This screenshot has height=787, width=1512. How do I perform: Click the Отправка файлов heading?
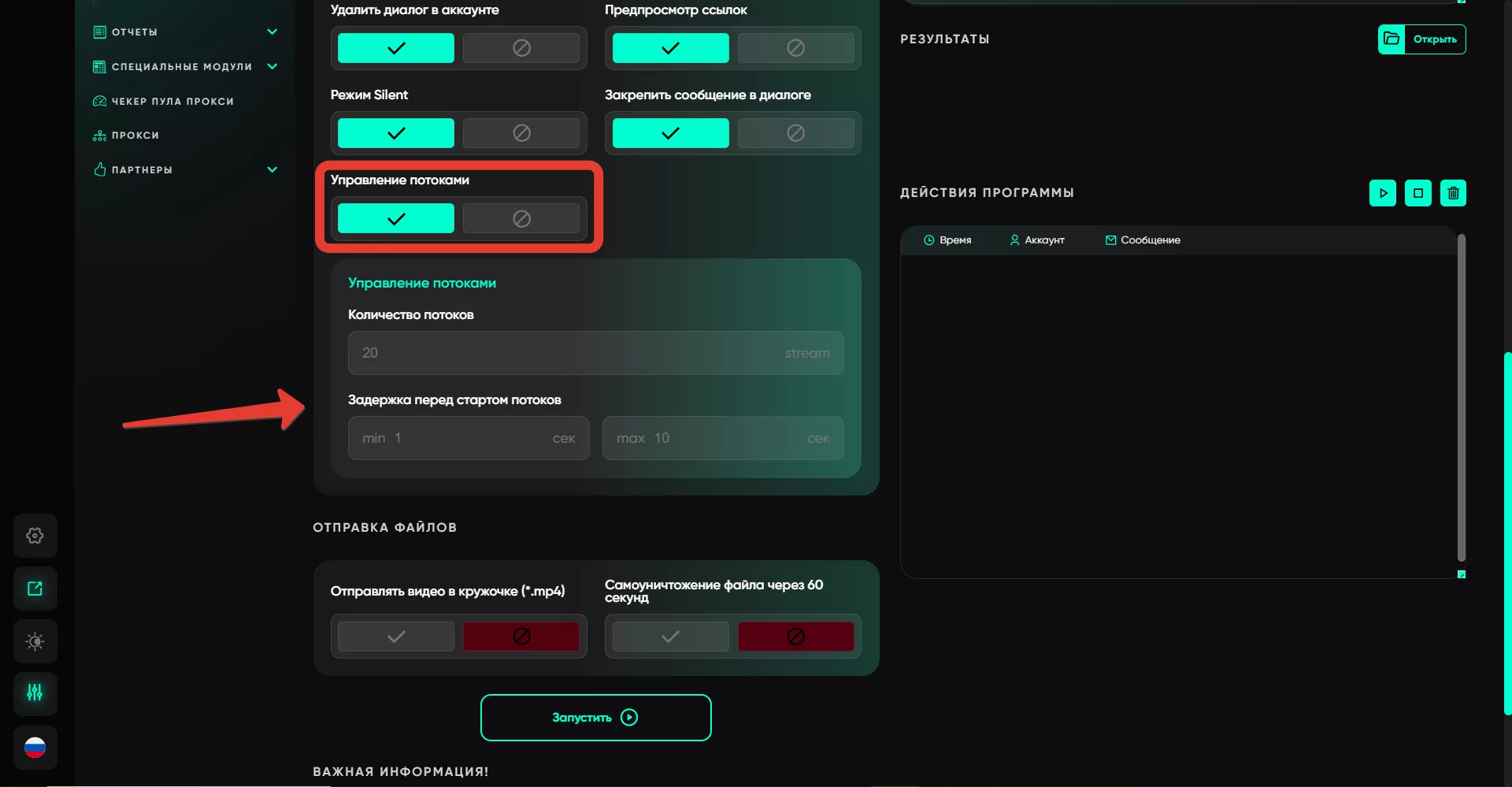(x=384, y=528)
